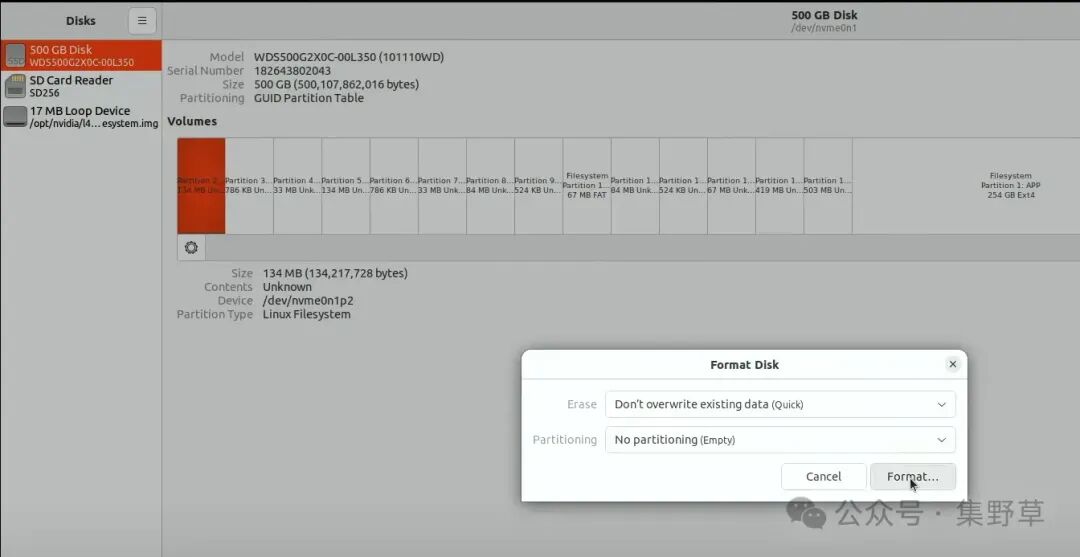Image resolution: width=1080 pixels, height=557 pixels.
Task: Select Partition 8 84 MB block
Action: coord(490,186)
